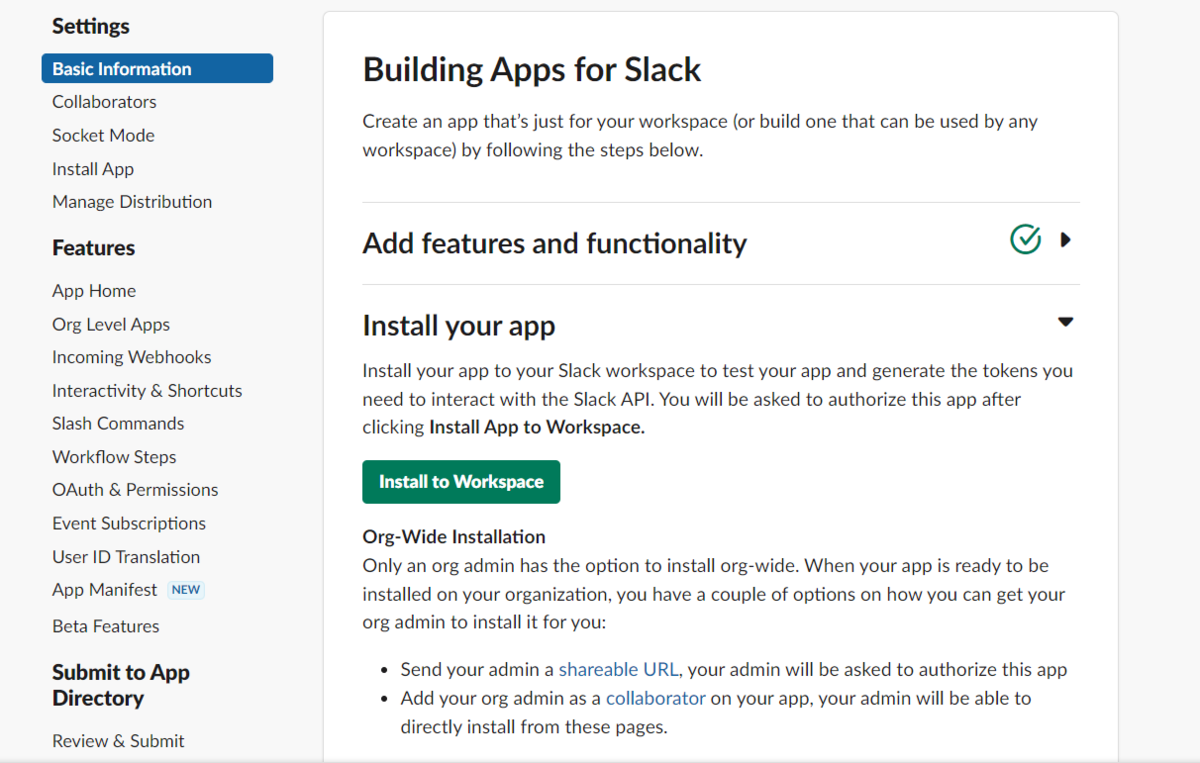The width and height of the screenshot is (1200, 763).
Task: Follow the collaborator link
Action: pos(655,698)
